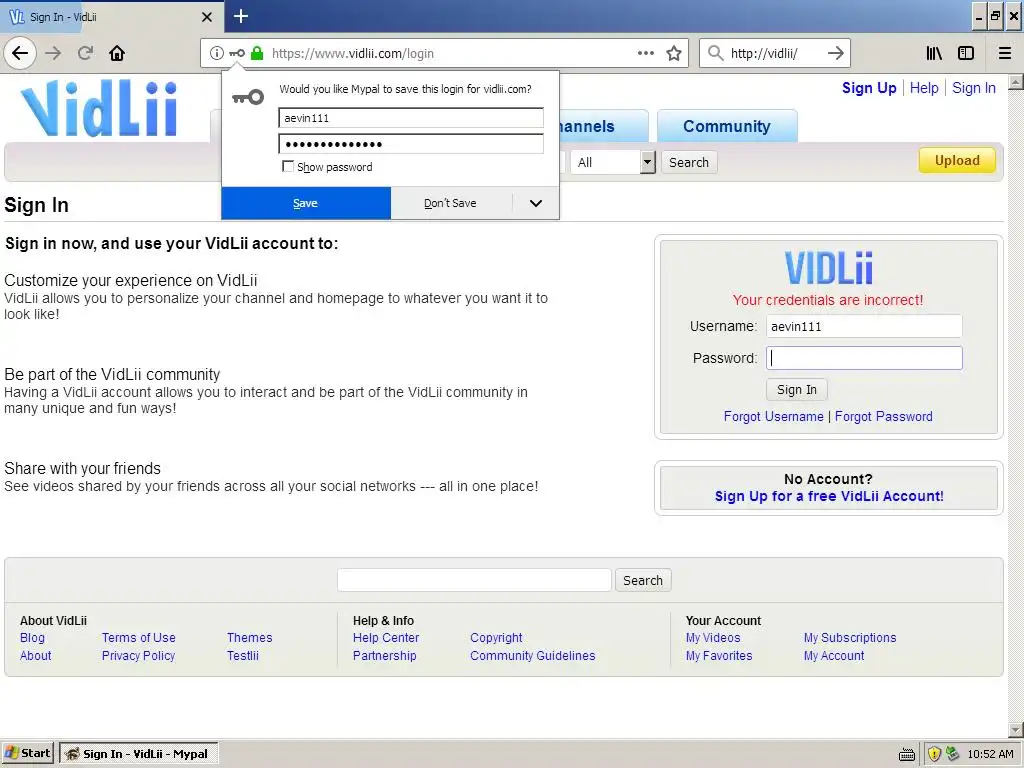Click Sign Up for a free VidLii Account

[829, 496]
